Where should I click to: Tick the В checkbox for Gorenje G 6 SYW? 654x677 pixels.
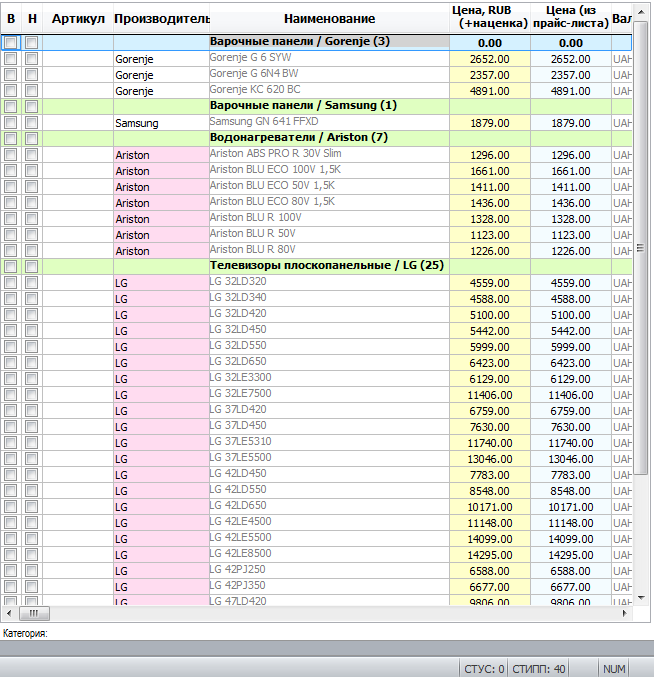click(x=11, y=59)
